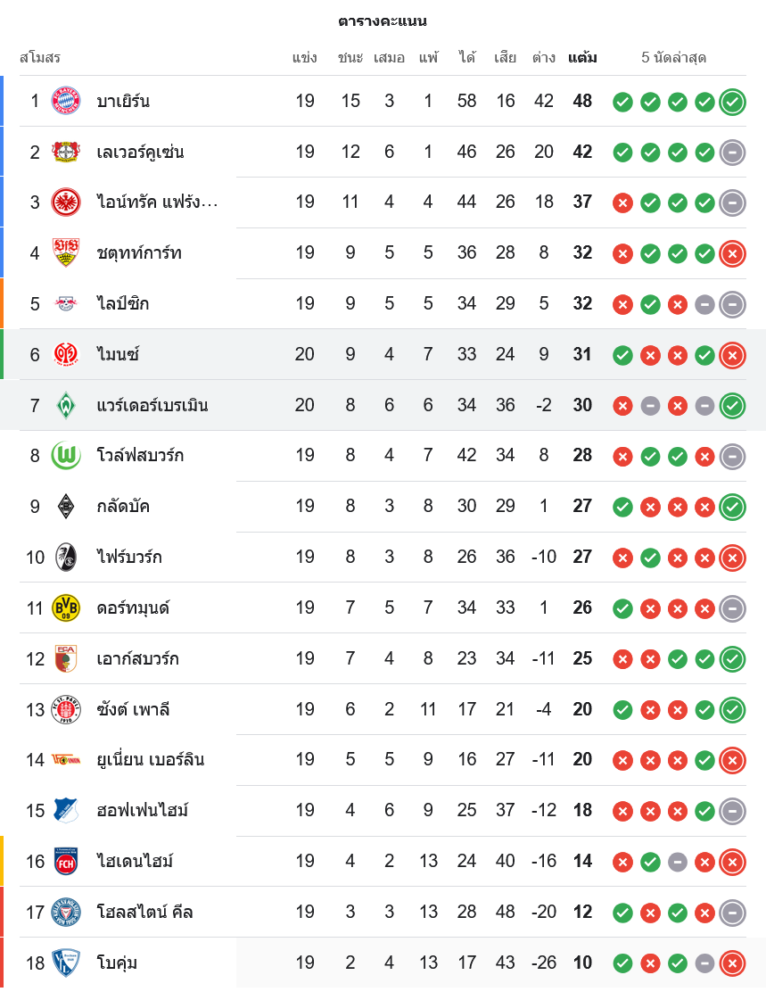Click the Eintracht Frankfurt club logo
This screenshot has height=1000, width=766.
point(65,202)
